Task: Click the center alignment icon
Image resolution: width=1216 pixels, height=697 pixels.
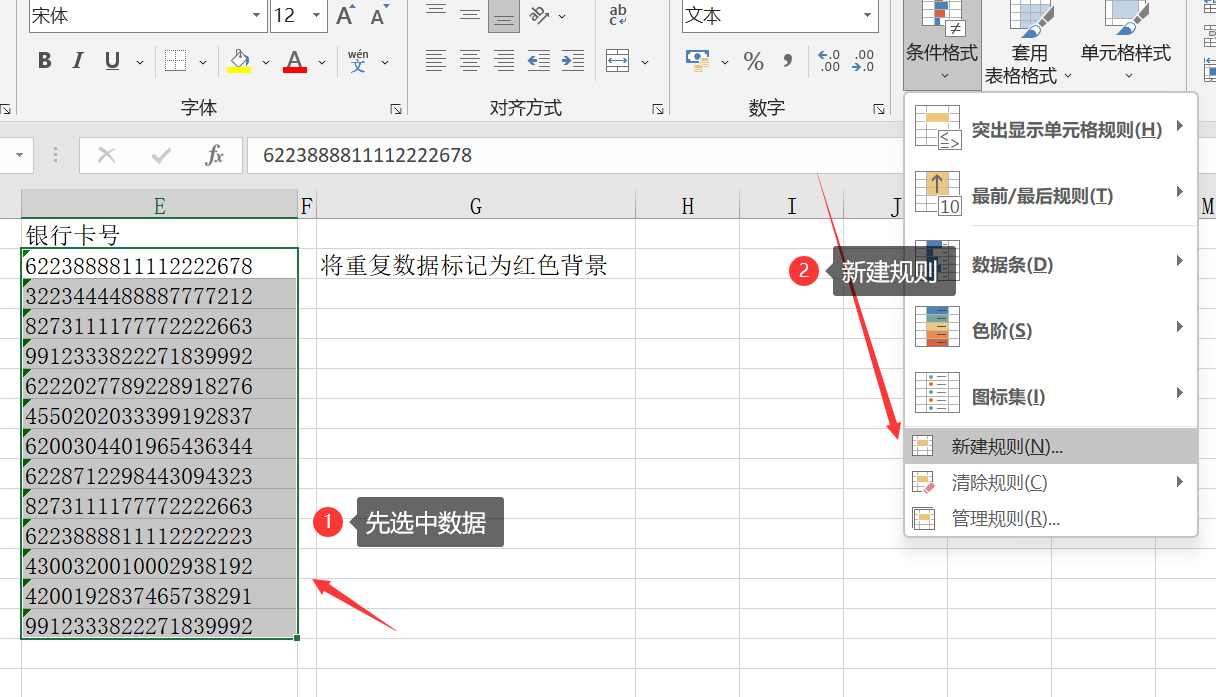Action: coord(469,62)
